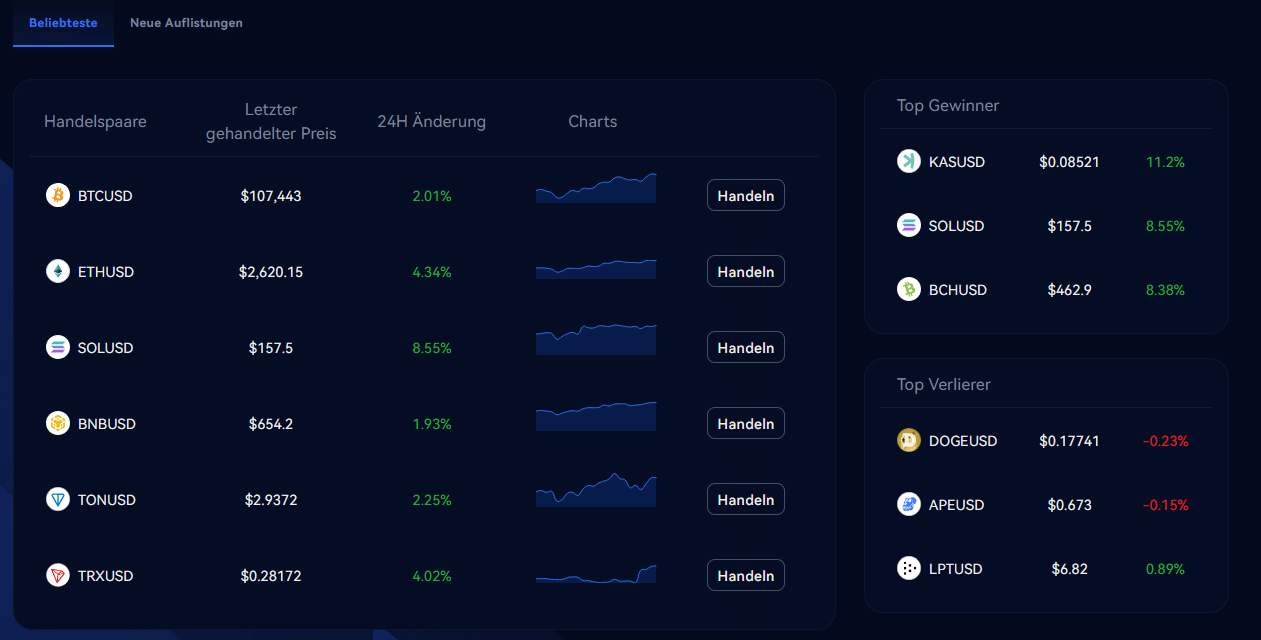Click the BNB coin icon
1261x640 pixels.
[x=58, y=423]
